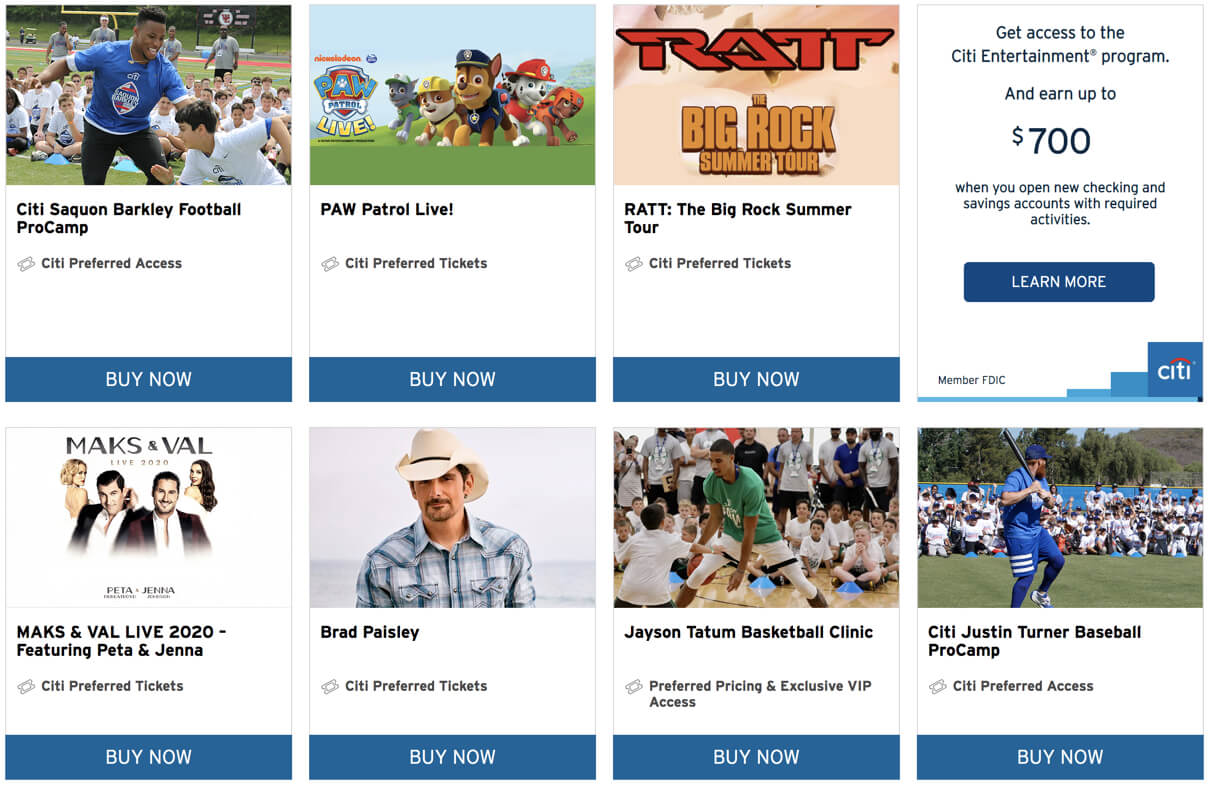This screenshot has width=1216, height=793.
Task: Click ticket icon under MAKS & VAL LIVE 2020
Action: [26, 687]
